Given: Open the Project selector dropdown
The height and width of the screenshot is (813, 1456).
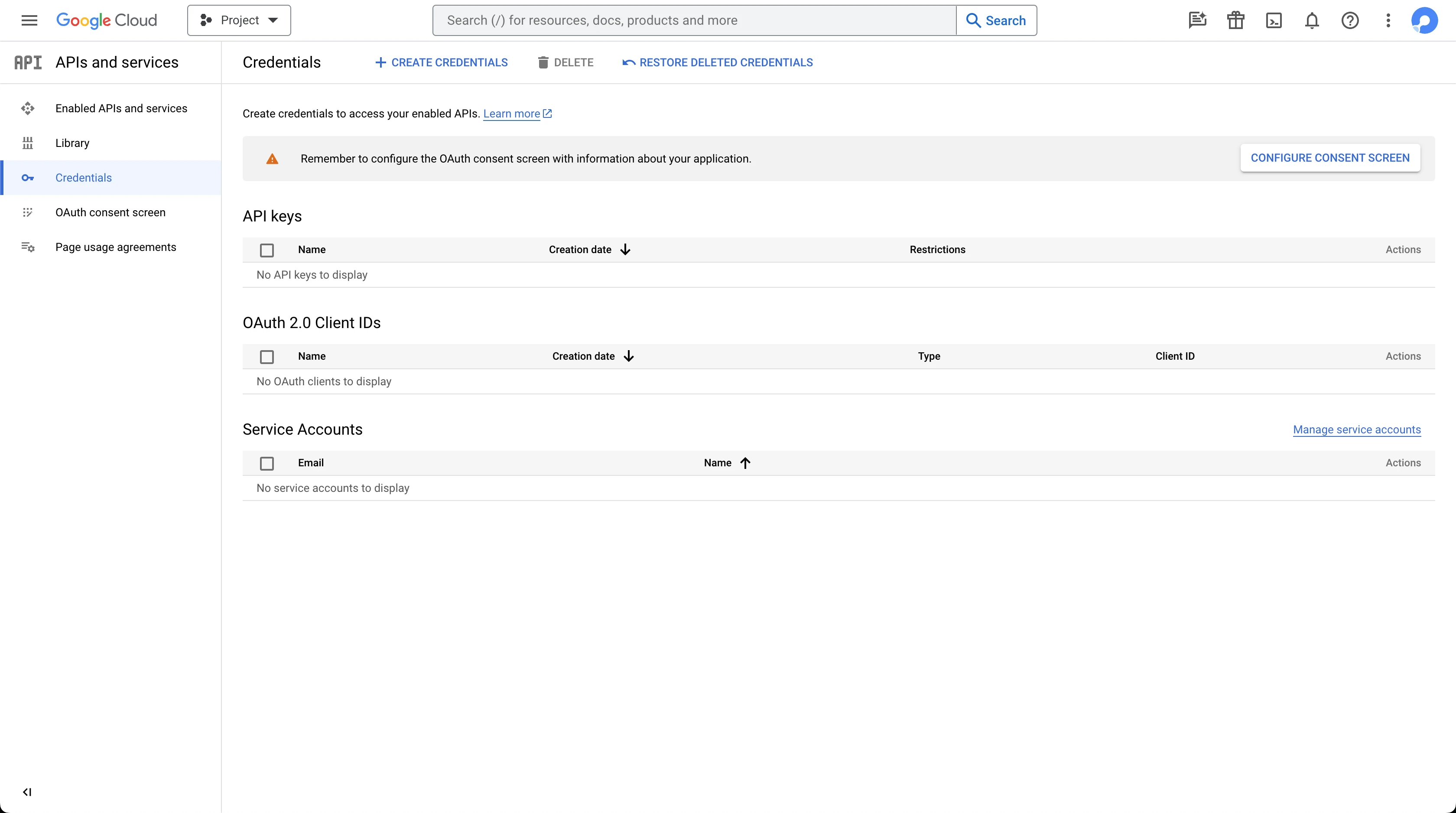Looking at the screenshot, I should point(239,20).
